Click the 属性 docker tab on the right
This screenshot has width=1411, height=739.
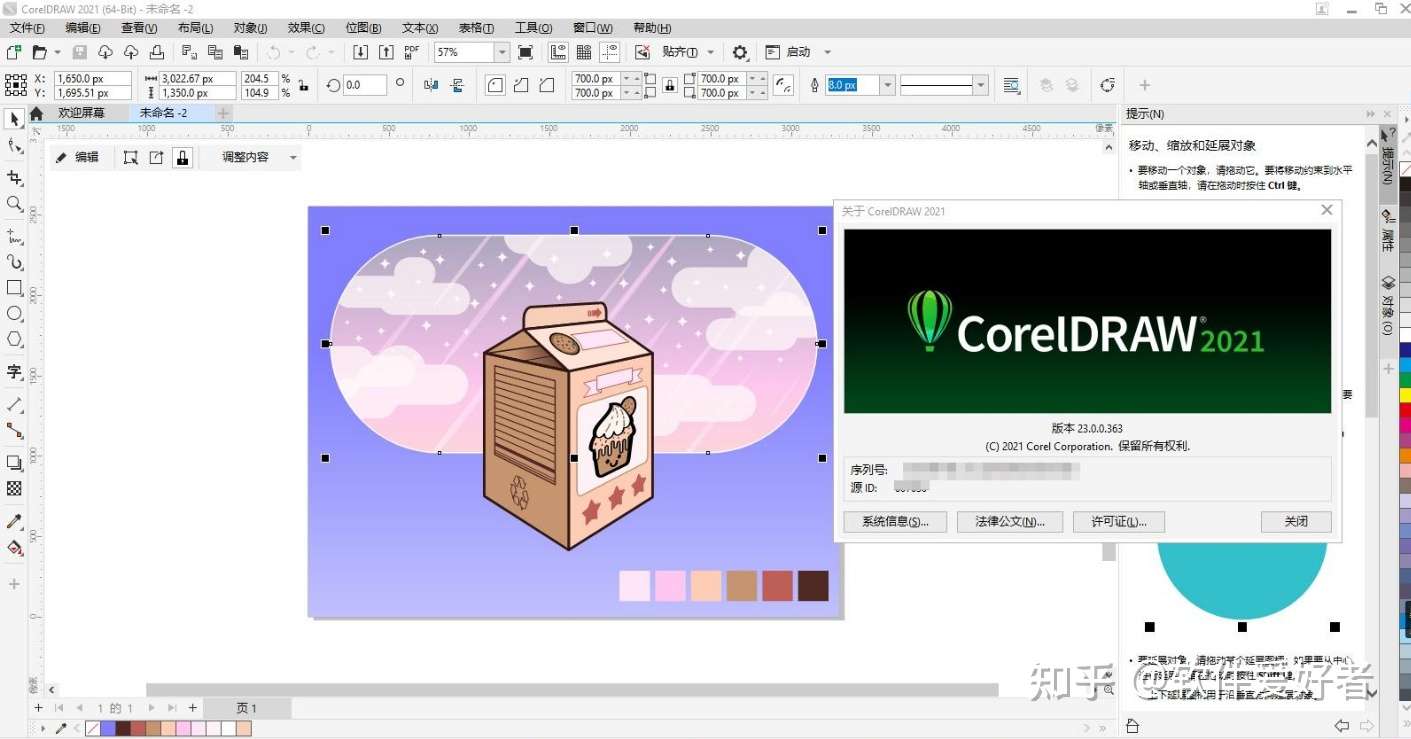click(x=1389, y=232)
